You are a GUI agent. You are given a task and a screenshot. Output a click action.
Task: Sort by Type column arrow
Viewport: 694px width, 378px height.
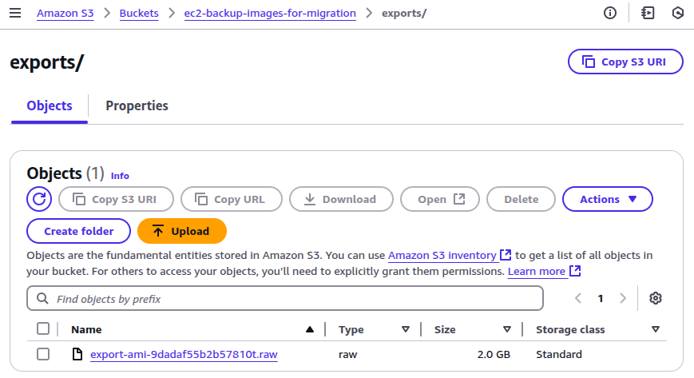pyautogui.click(x=405, y=329)
